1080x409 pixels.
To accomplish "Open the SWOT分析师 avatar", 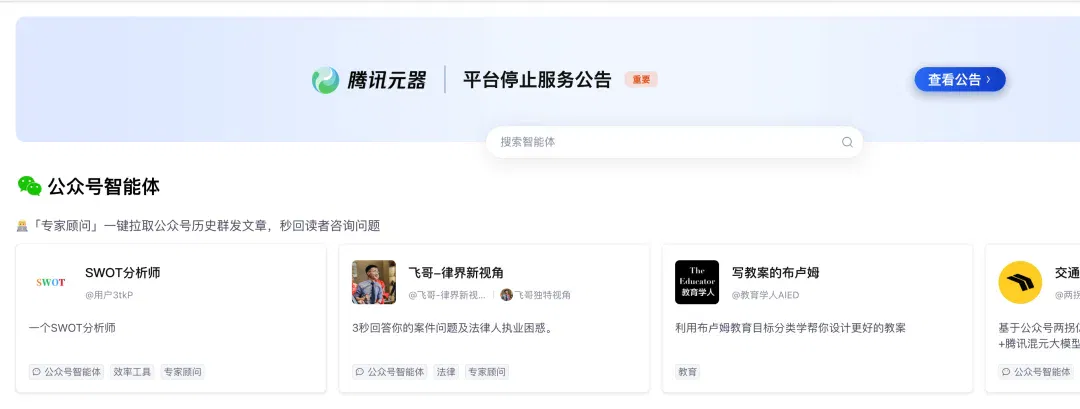I will click(x=51, y=282).
